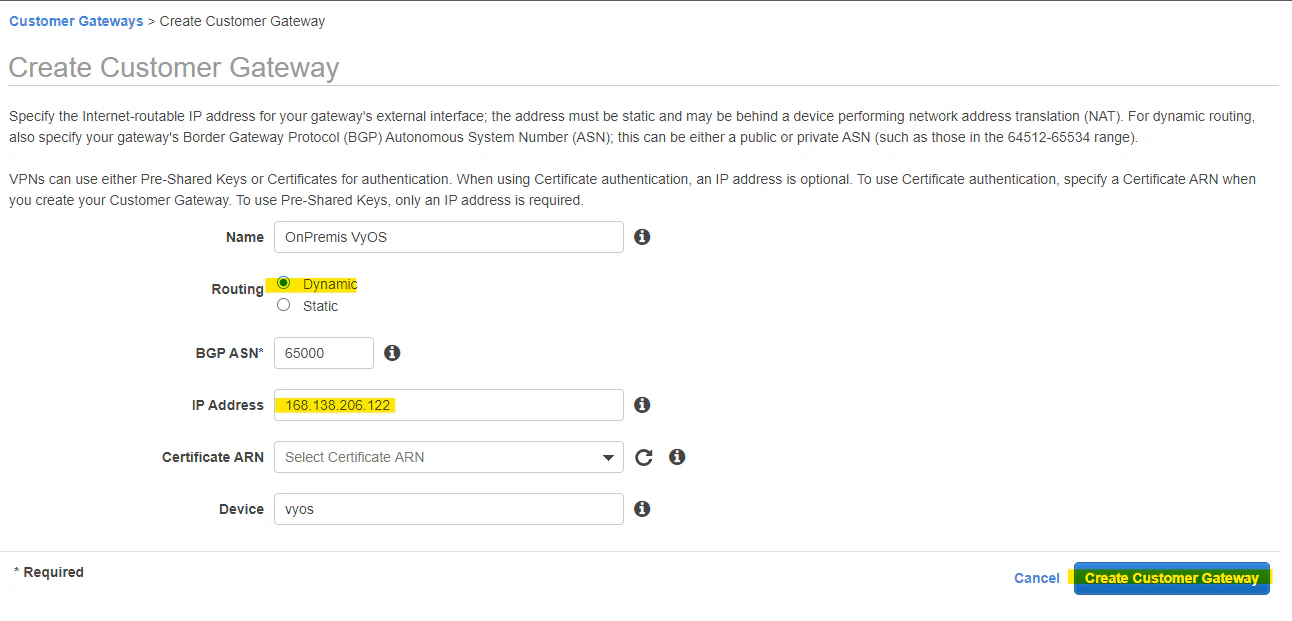
Task: Select the Dynamic routing radio button
Action: [x=284, y=283]
